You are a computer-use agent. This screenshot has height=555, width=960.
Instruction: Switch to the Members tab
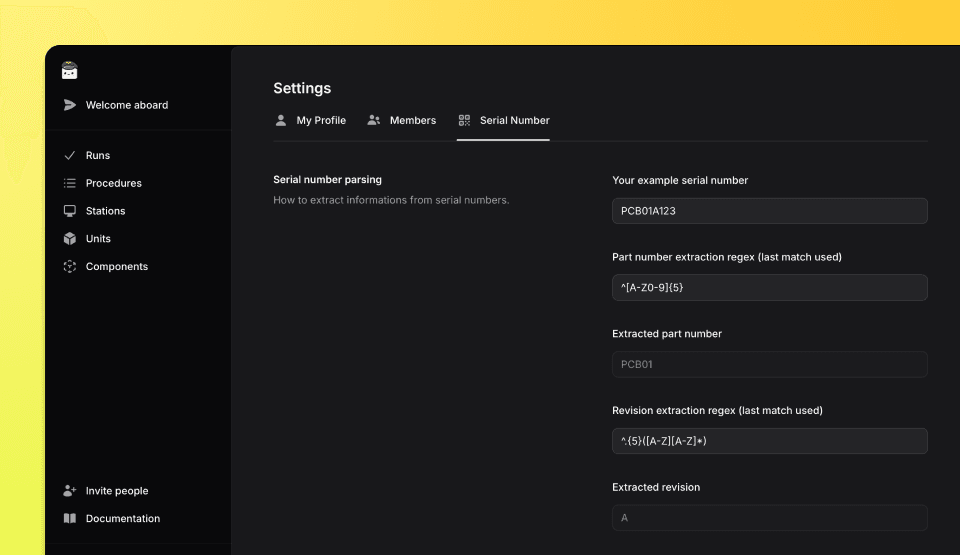(402, 120)
